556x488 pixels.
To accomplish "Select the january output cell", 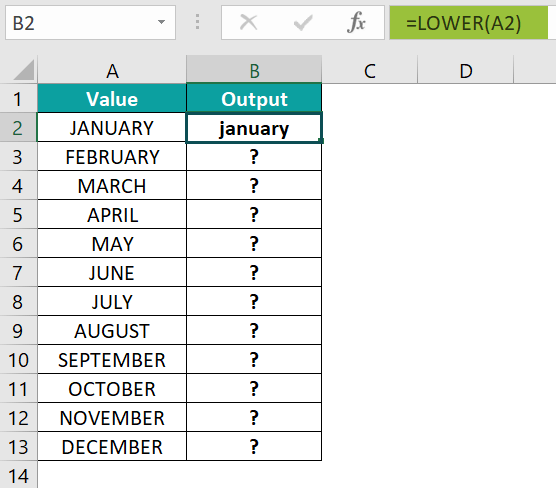I will pyautogui.click(x=254, y=128).
